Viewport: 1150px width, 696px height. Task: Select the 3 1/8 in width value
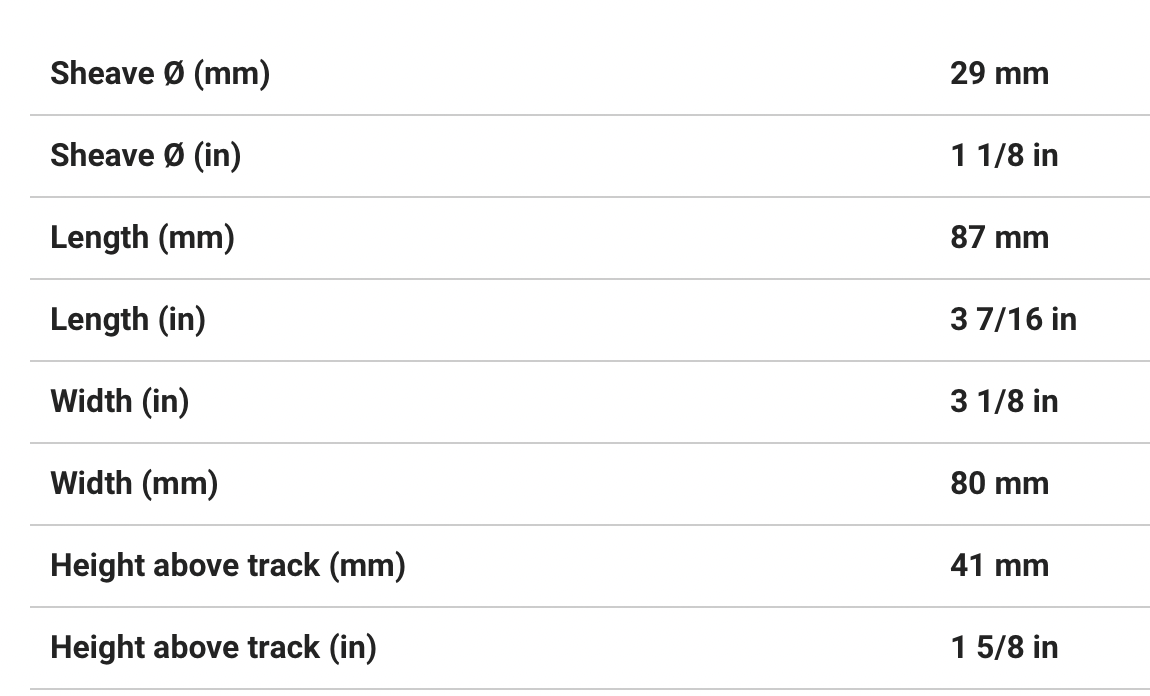click(1004, 402)
